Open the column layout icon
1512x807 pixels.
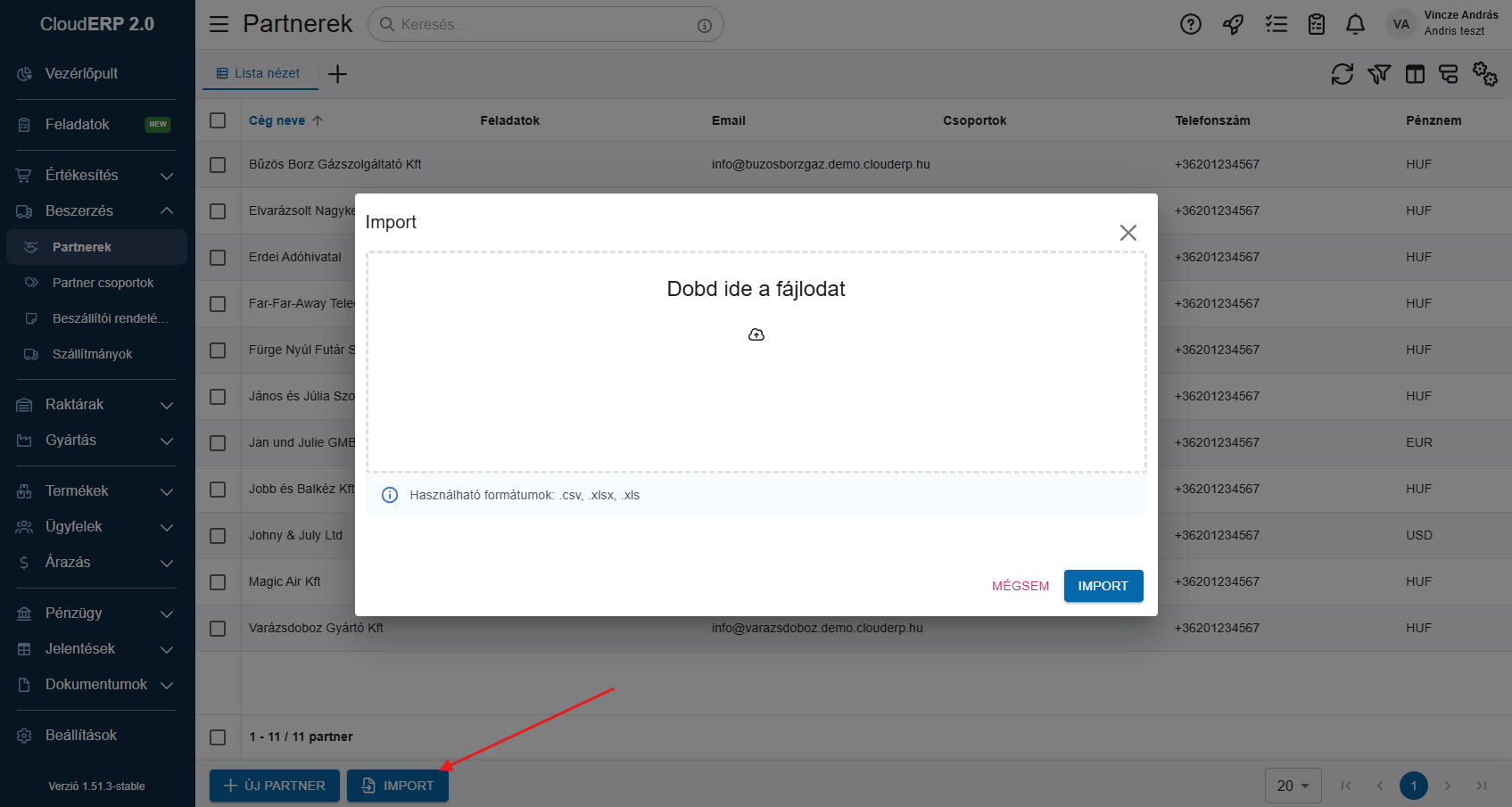(1415, 74)
